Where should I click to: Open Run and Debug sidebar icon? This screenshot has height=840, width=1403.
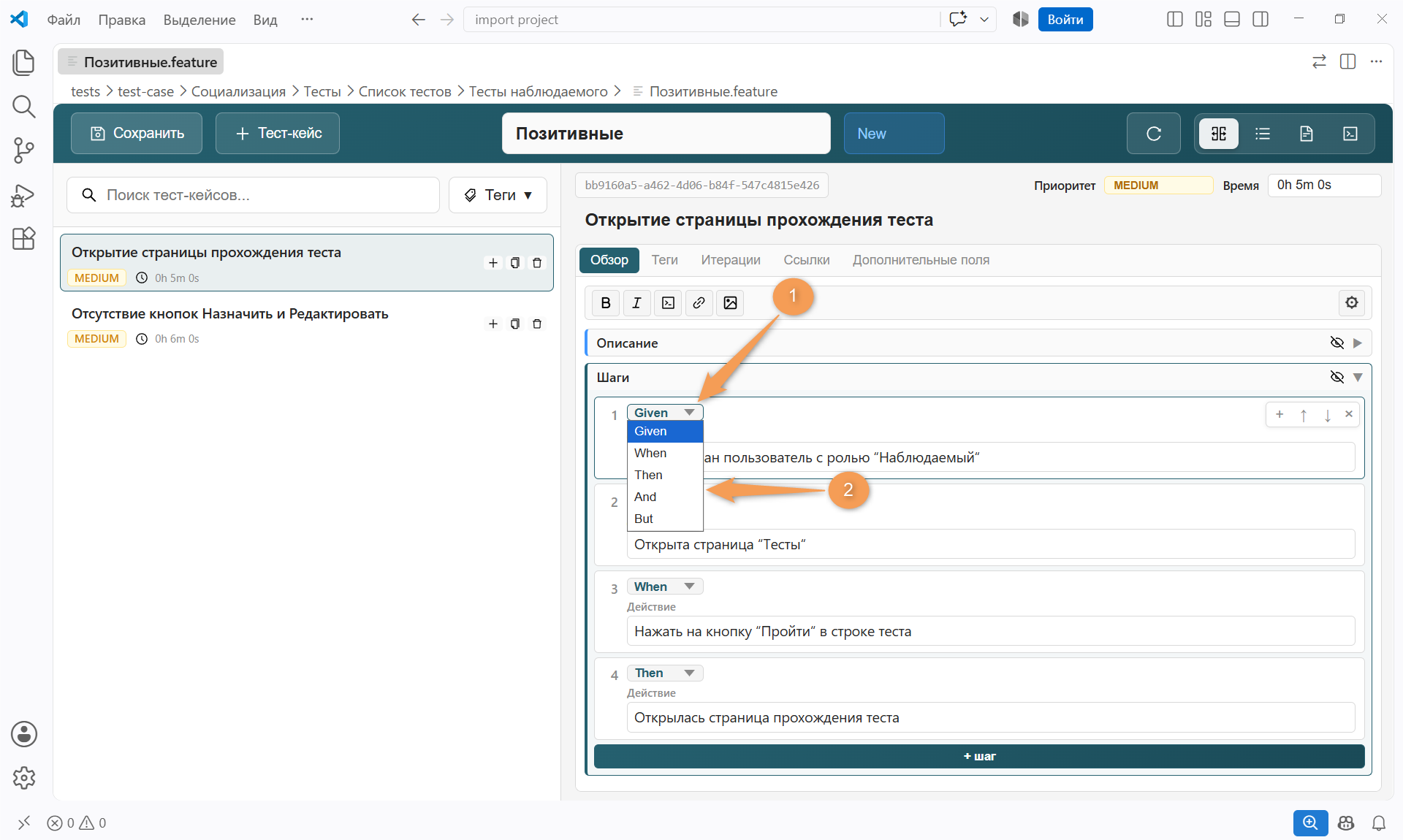point(23,195)
